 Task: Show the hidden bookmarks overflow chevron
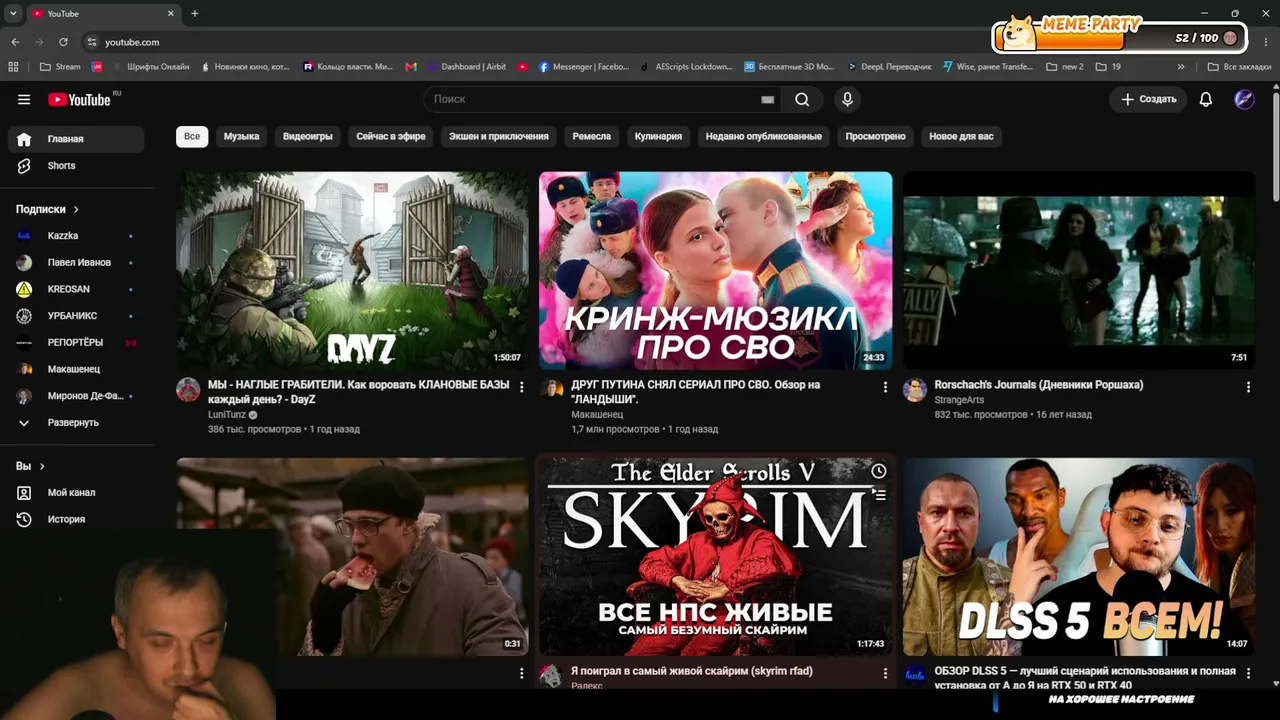(x=1181, y=67)
